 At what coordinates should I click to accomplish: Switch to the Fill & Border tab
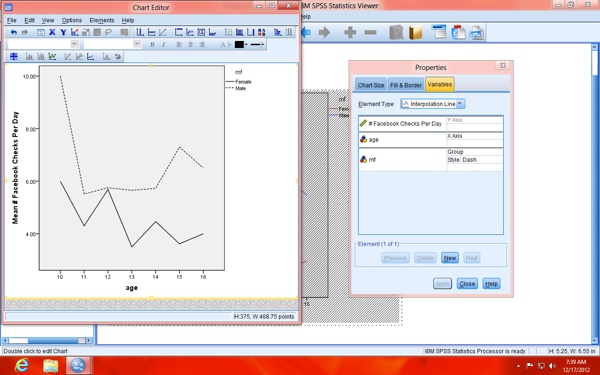406,85
